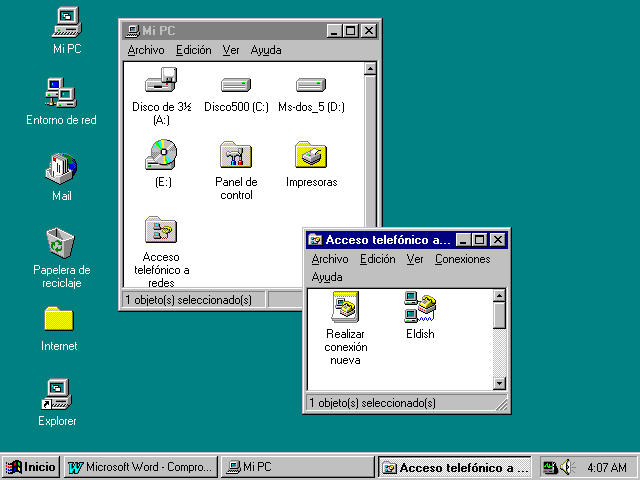Image resolution: width=640 pixels, height=480 pixels.
Task: Click the Acceso telefónico resize grip corner
Action: [x=501, y=404]
